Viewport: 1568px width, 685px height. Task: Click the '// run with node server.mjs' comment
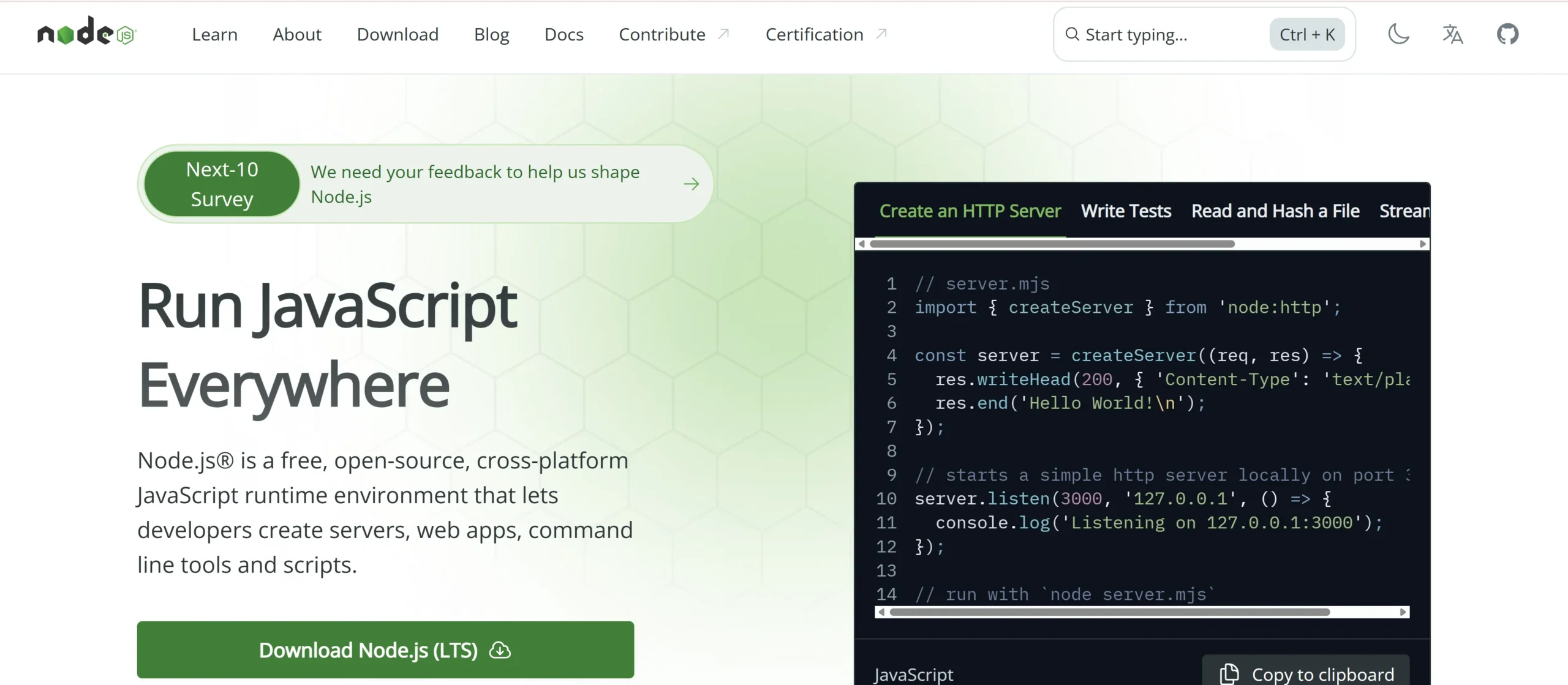[x=1065, y=595]
